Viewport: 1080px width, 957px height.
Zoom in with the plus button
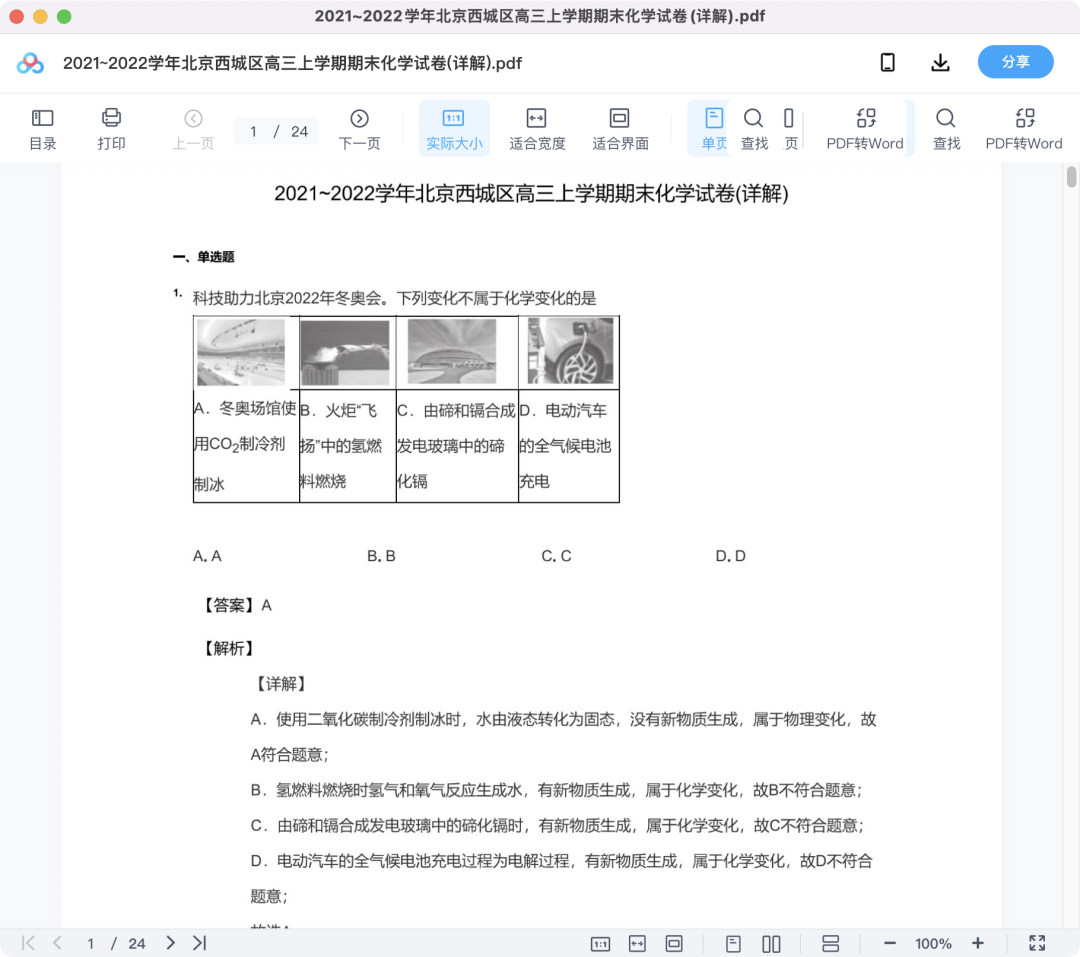tap(977, 943)
